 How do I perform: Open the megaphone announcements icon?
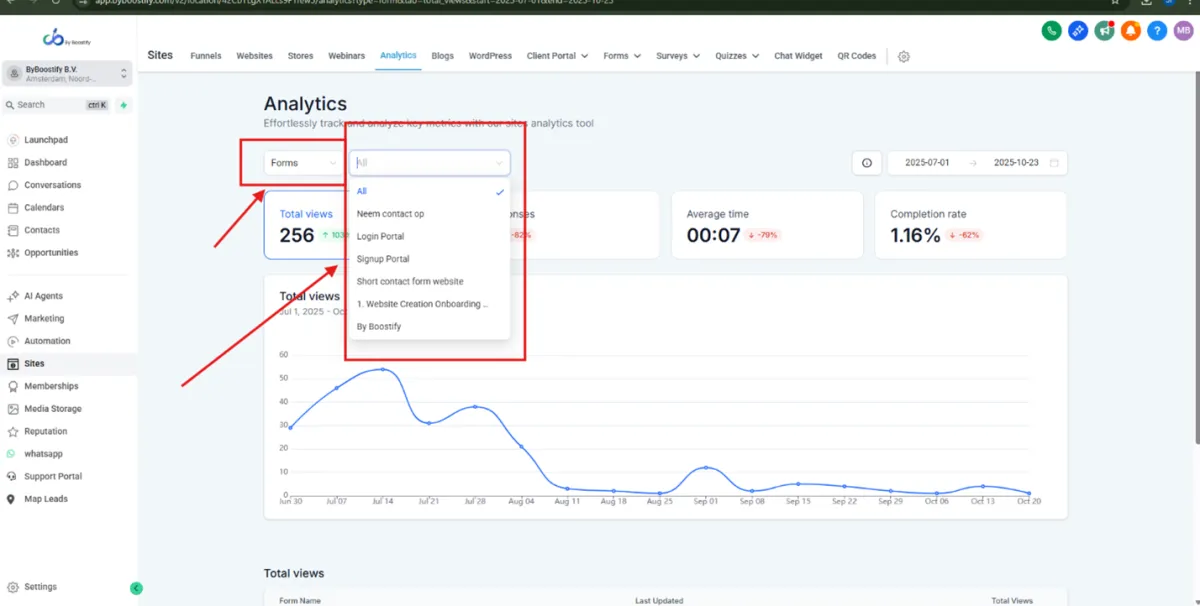1104,31
